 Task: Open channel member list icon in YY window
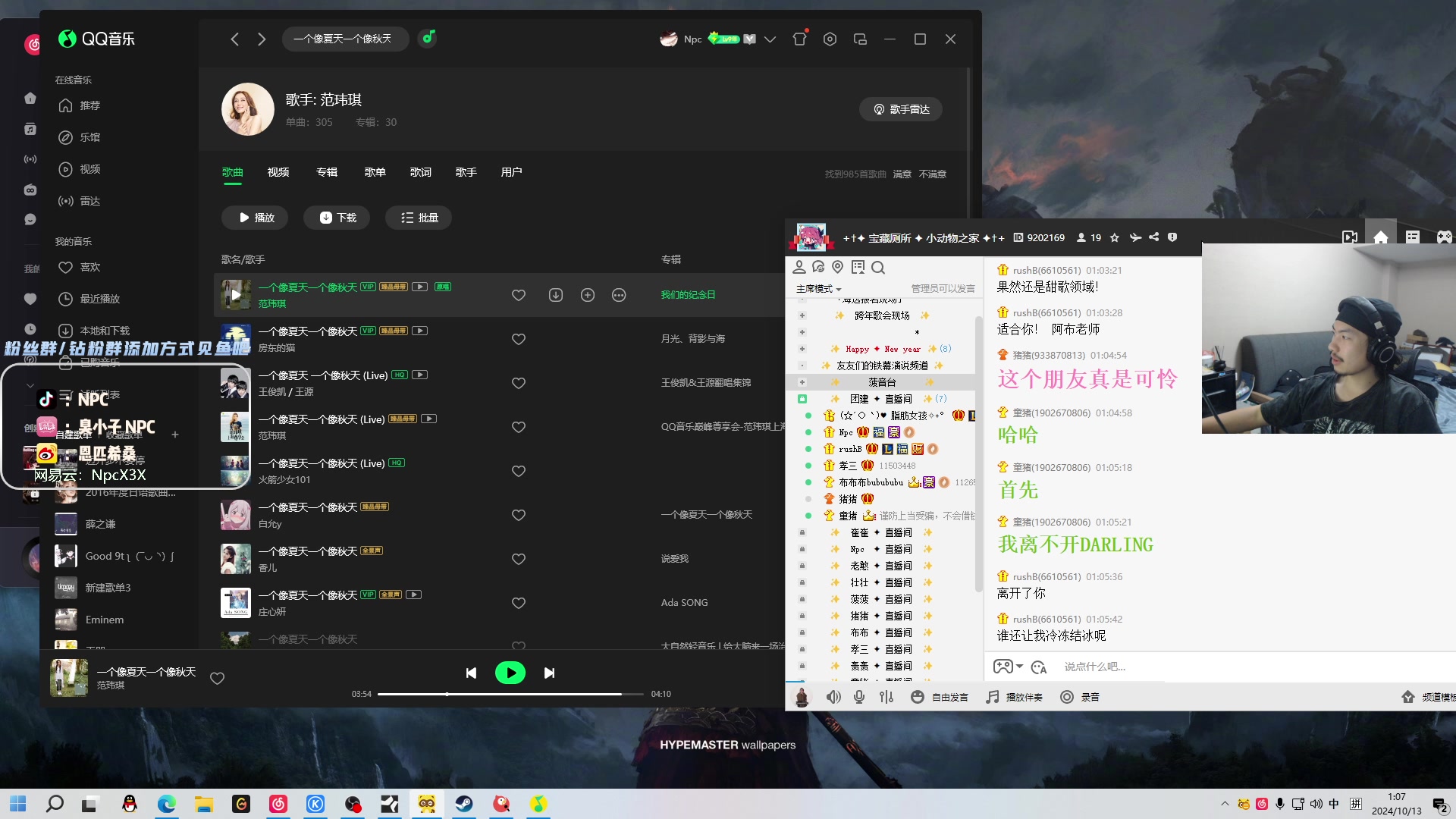799,267
